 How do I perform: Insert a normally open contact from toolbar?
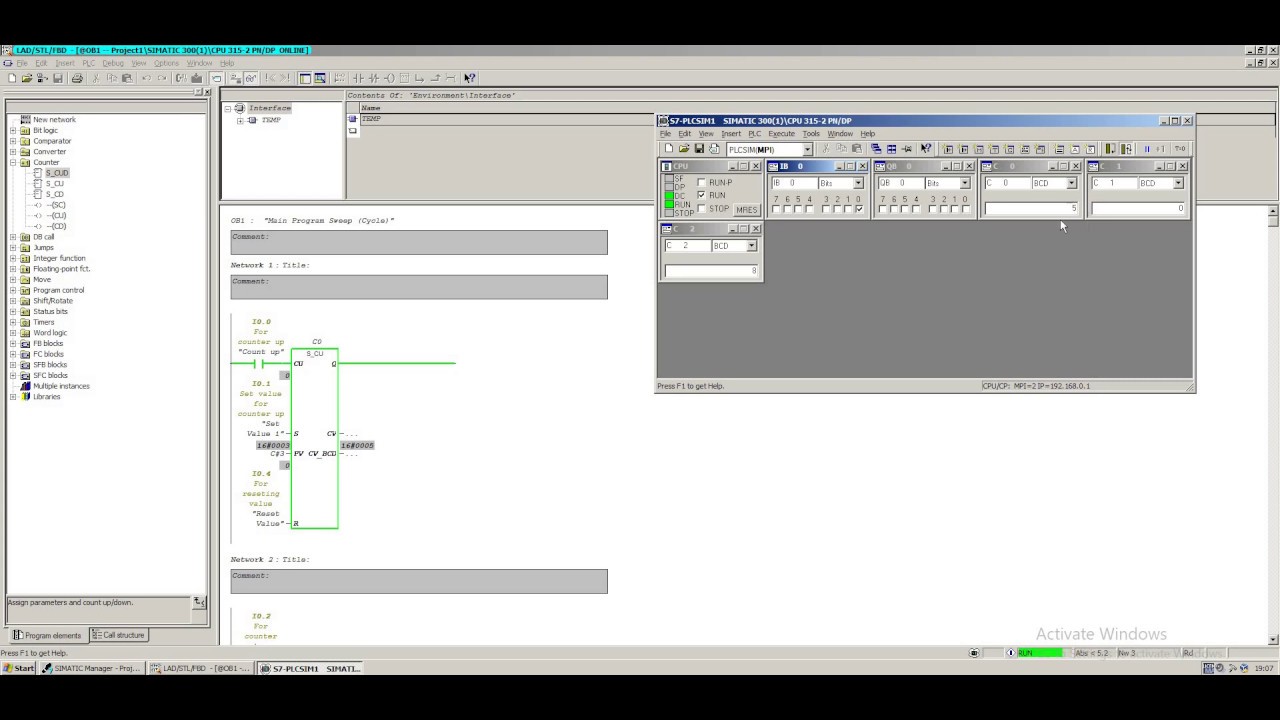358,78
